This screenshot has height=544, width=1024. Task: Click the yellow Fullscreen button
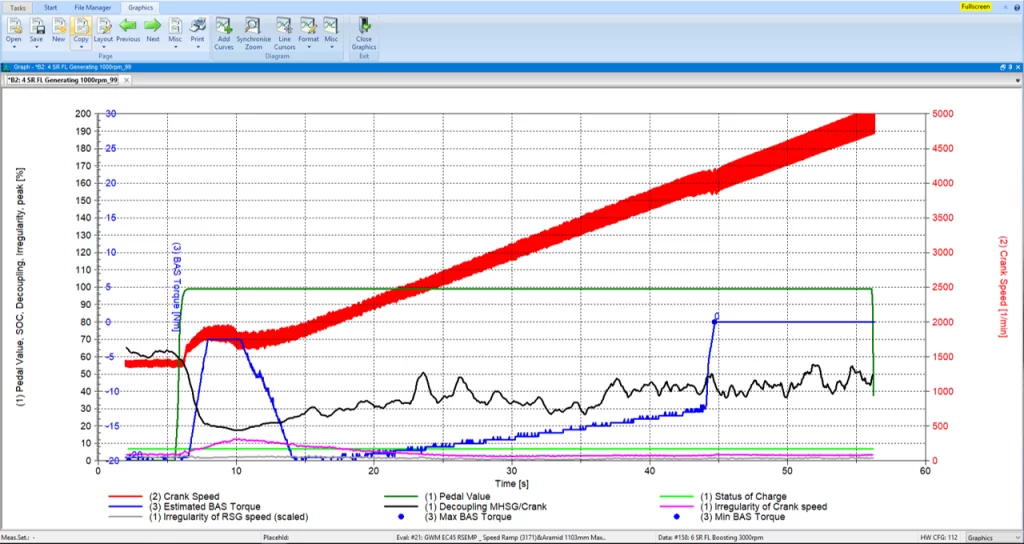974,6
